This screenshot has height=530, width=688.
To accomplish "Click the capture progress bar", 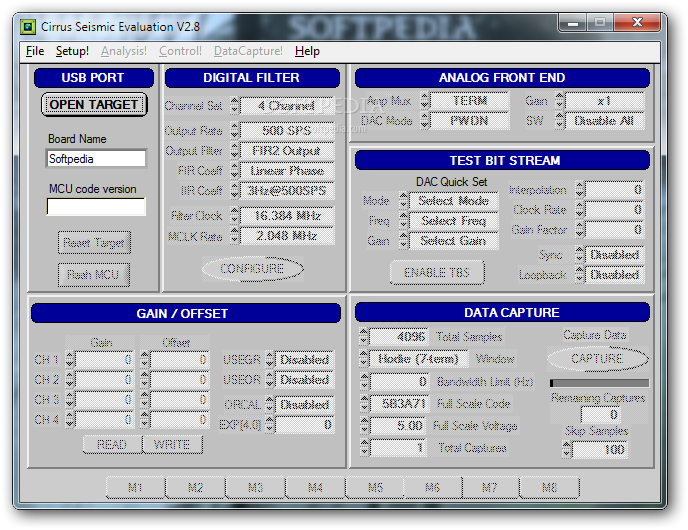I will [599, 383].
